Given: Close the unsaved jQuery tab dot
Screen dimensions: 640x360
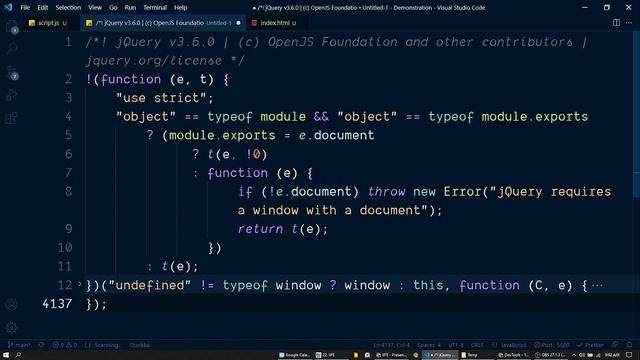Looking at the screenshot, I should pyautogui.click(x=238, y=23).
